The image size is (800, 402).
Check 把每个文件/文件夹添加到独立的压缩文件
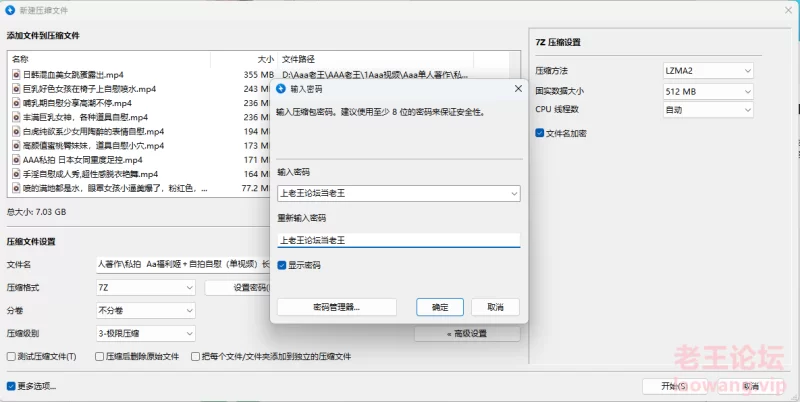pos(195,357)
